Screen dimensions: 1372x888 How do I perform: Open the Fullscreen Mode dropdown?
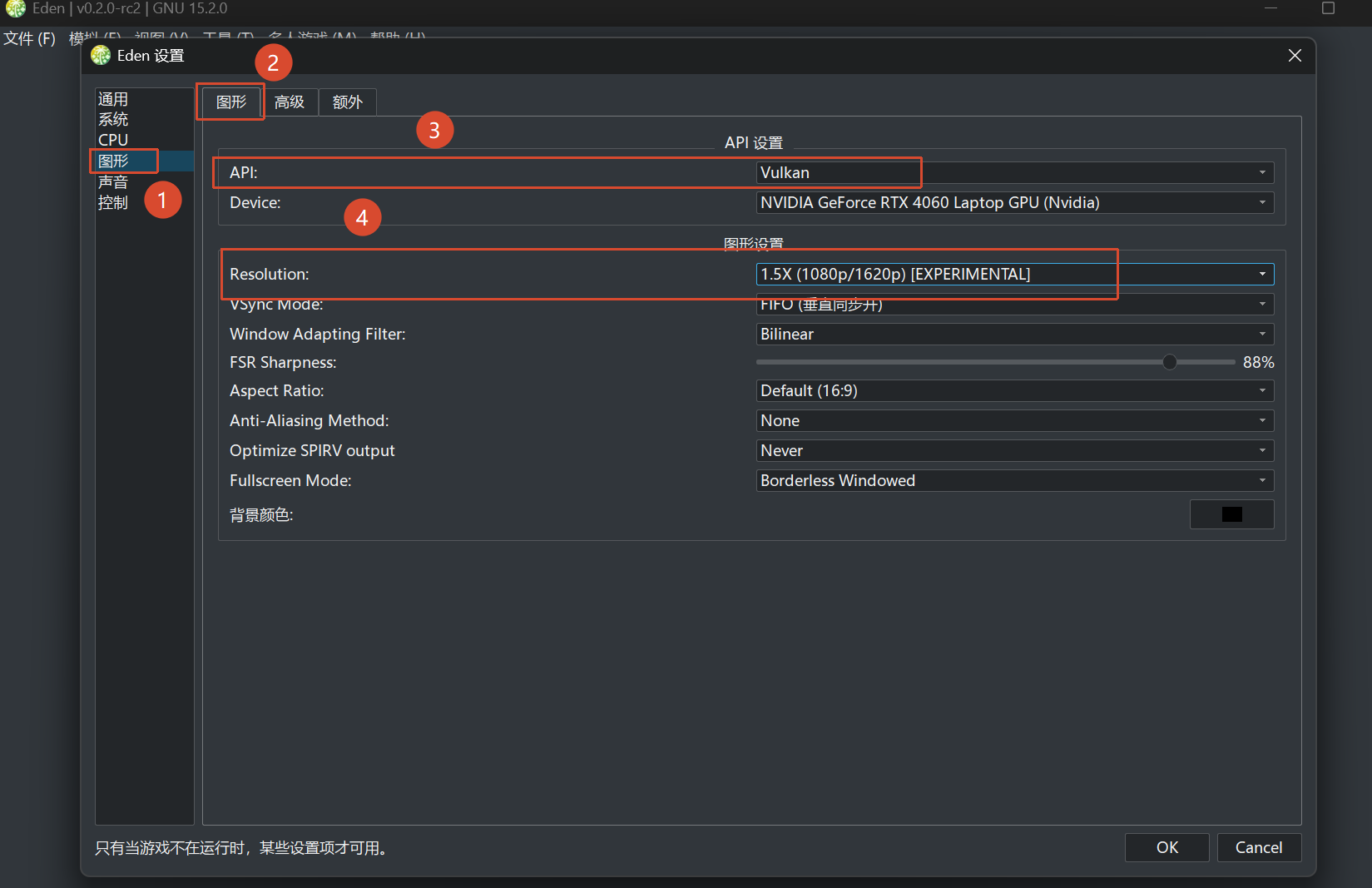(1014, 480)
